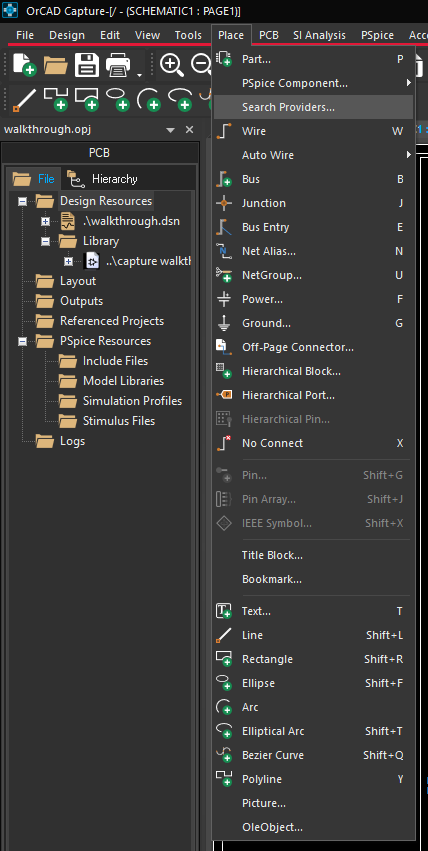Select Bezier Curve menu item
The width and height of the screenshot is (428, 851).
[314, 755]
